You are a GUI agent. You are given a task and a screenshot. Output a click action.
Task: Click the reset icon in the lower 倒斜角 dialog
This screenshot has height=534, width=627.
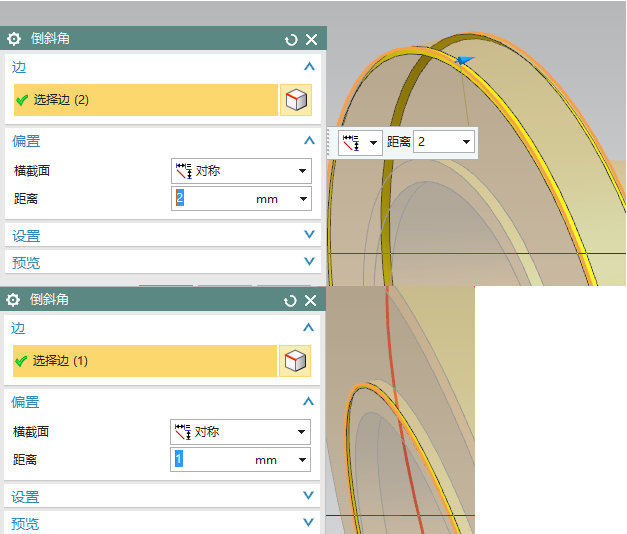click(x=291, y=300)
